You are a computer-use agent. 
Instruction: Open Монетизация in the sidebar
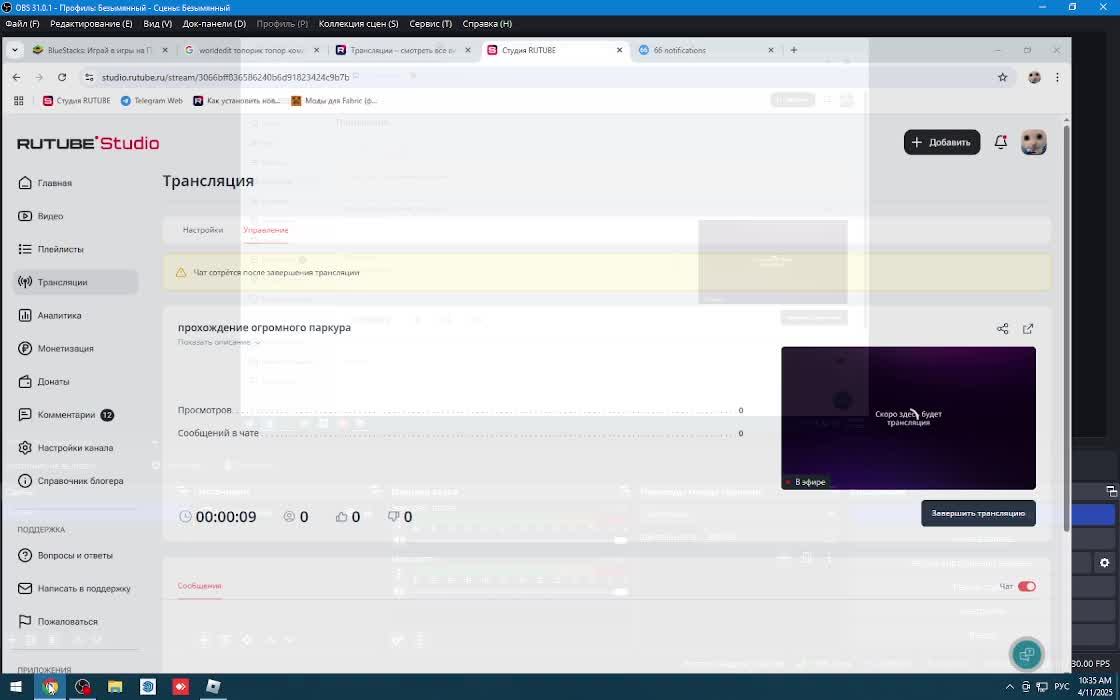coord(56,349)
